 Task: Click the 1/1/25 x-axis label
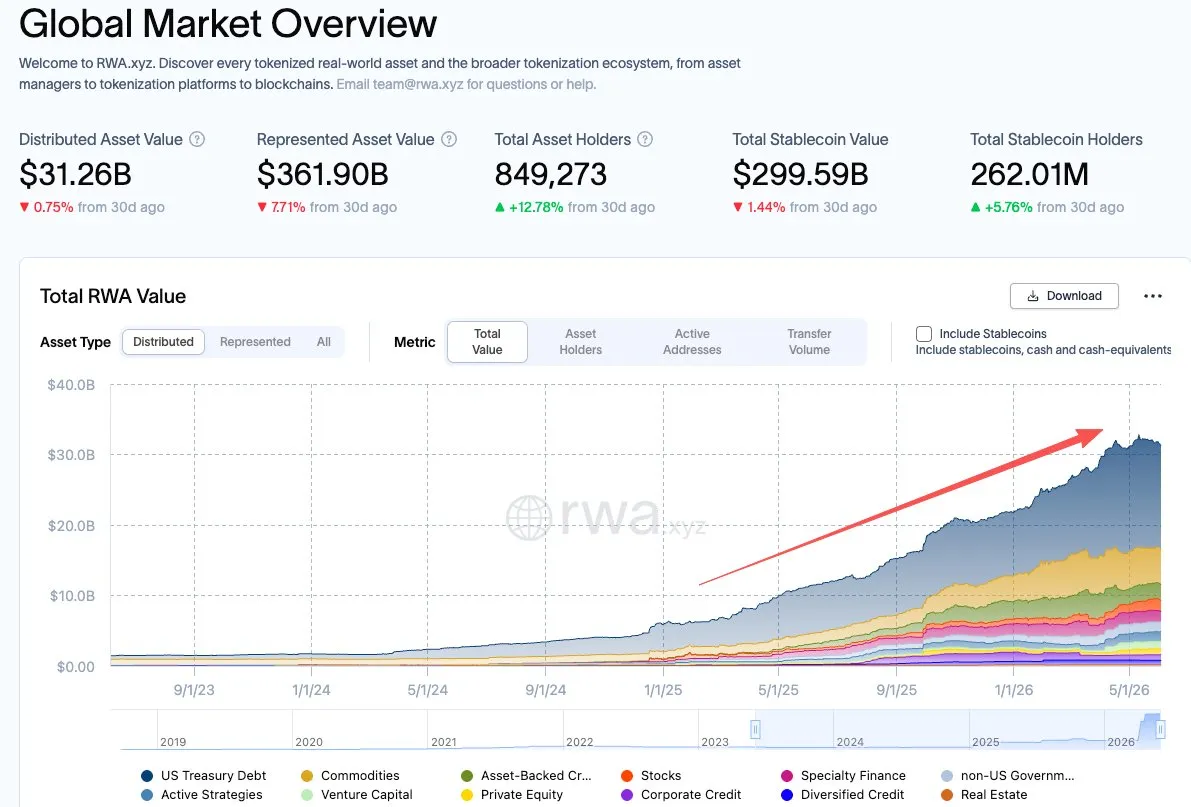pyautogui.click(x=663, y=690)
